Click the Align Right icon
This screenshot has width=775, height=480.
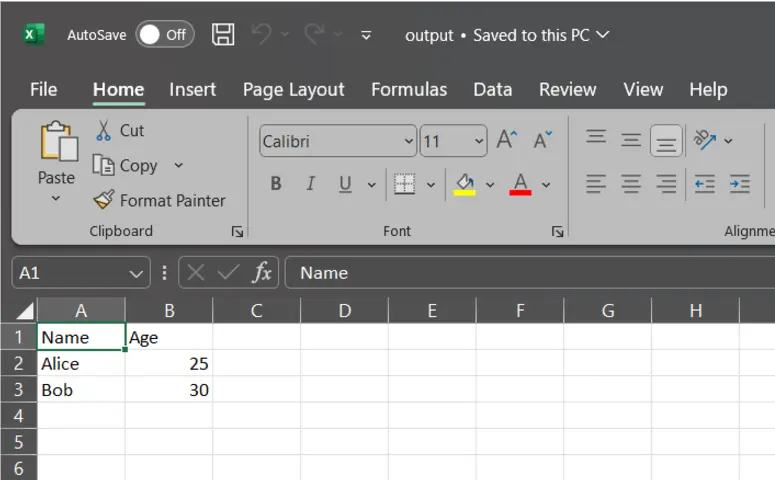[x=666, y=184]
